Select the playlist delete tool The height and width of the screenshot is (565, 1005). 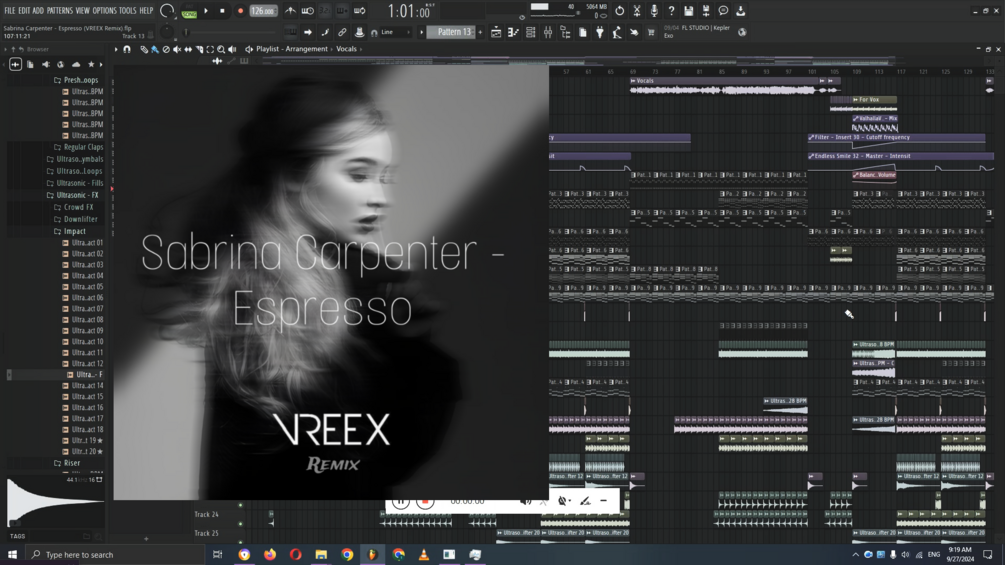[x=166, y=49]
